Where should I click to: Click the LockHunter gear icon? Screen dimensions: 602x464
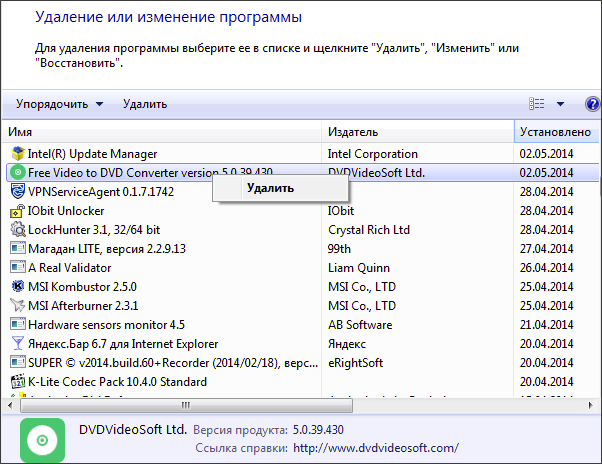18,229
